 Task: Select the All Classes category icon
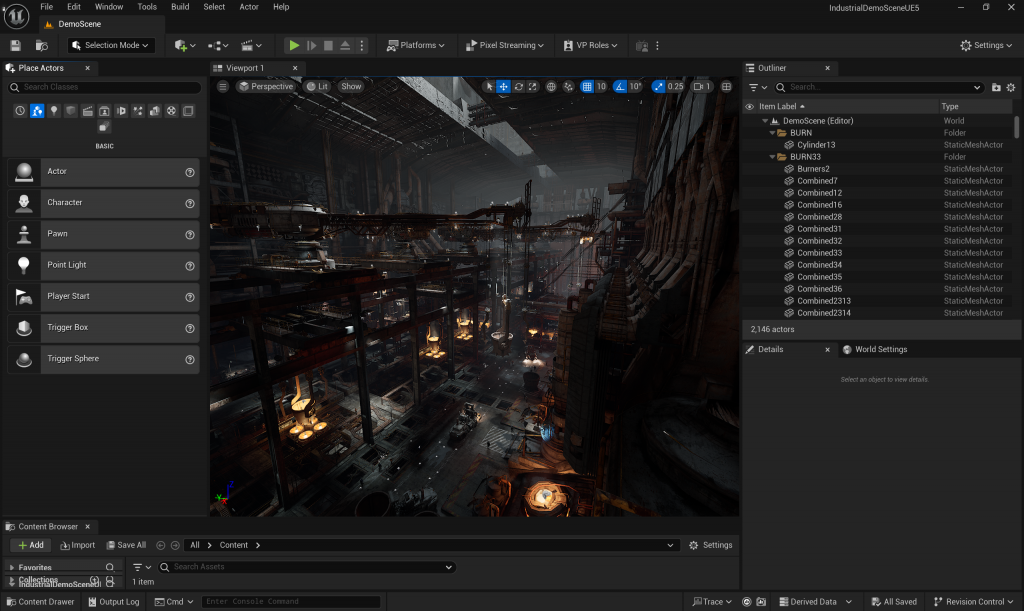click(104, 127)
